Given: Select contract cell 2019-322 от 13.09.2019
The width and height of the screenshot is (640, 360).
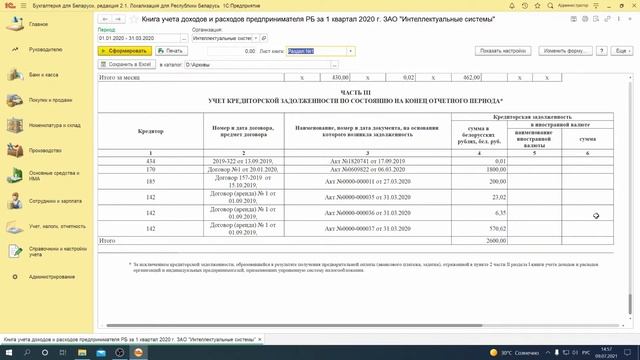Looking at the screenshot, I should tap(244, 161).
